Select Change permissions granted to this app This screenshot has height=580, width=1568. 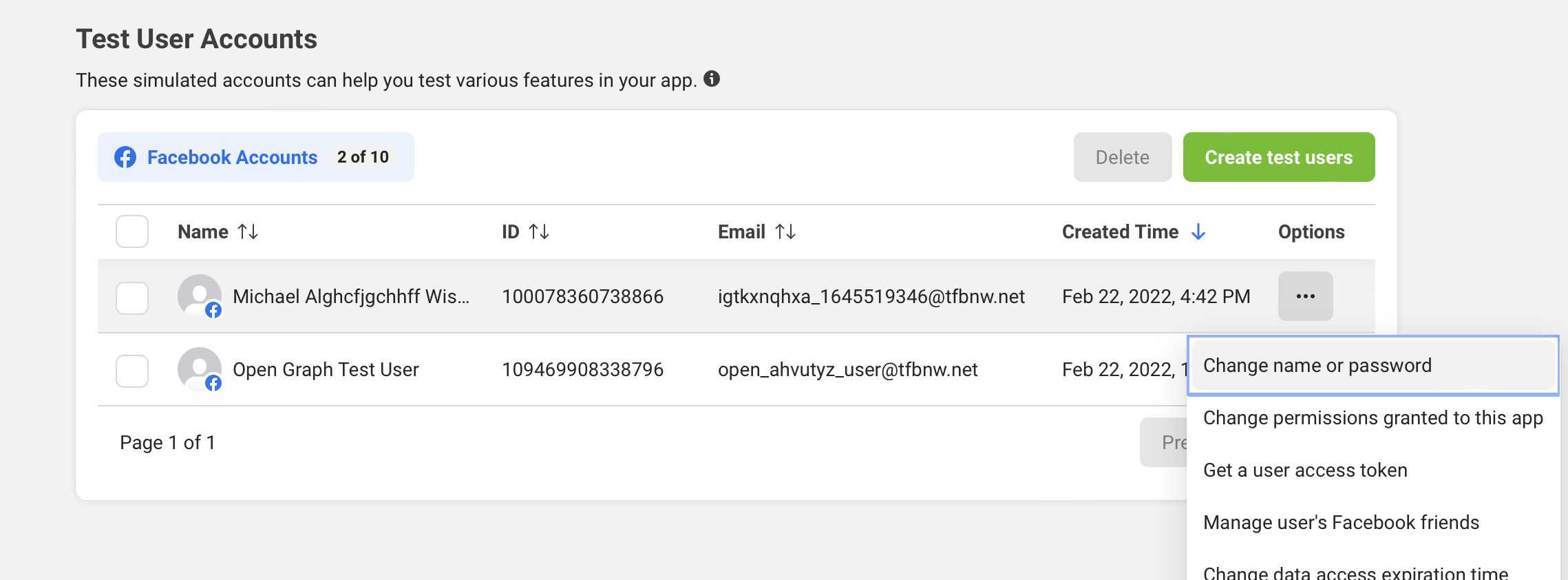(x=1373, y=418)
